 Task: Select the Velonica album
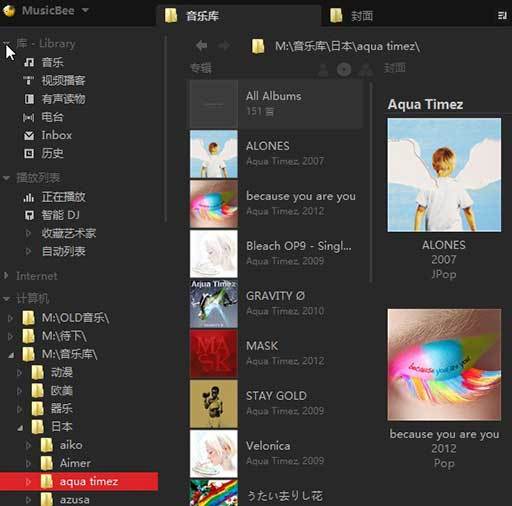(276, 454)
